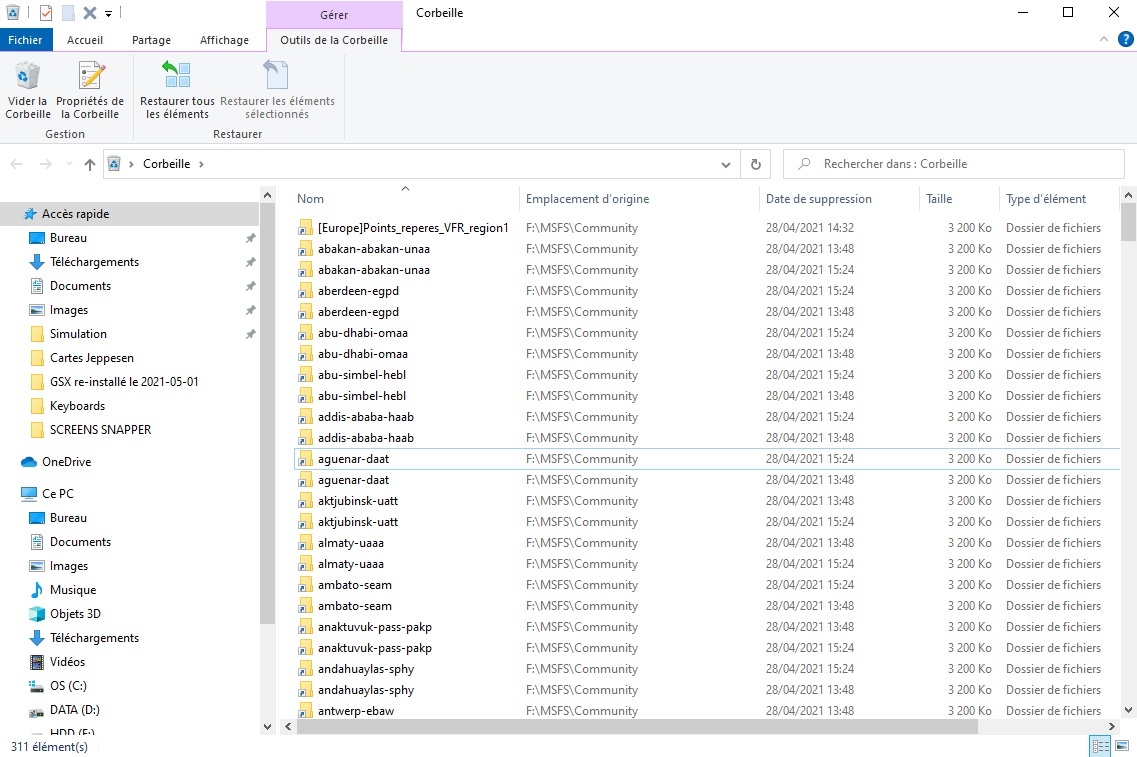This screenshot has height=757, width=1137.
Task: Click Restaurer les éléments sélectionnés
Action: (x=277, y=91)
